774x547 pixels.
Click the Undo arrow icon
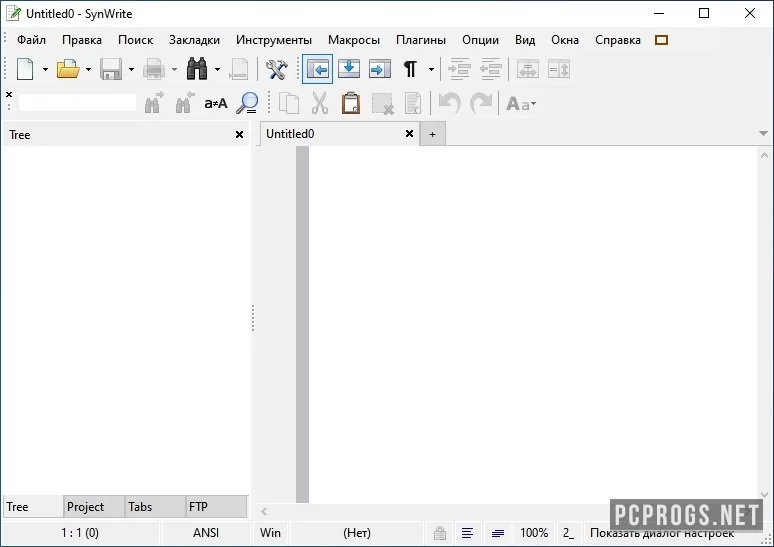coord(450,103)
